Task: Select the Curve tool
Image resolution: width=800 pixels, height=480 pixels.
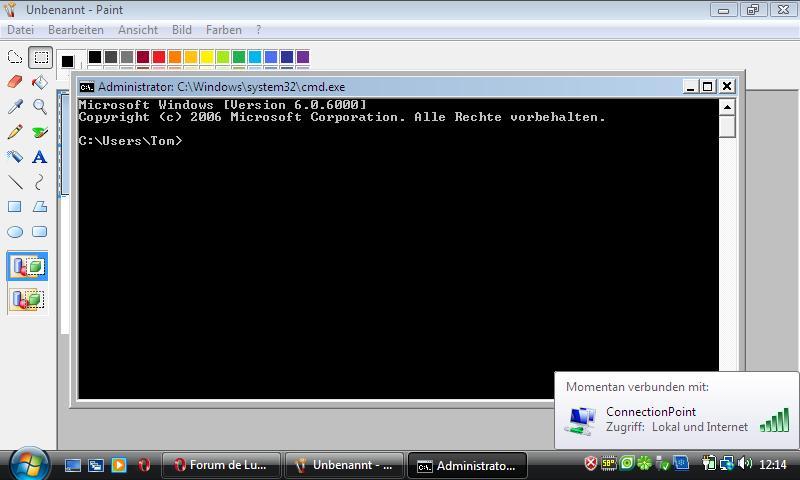Action: [x=40, y=182]
